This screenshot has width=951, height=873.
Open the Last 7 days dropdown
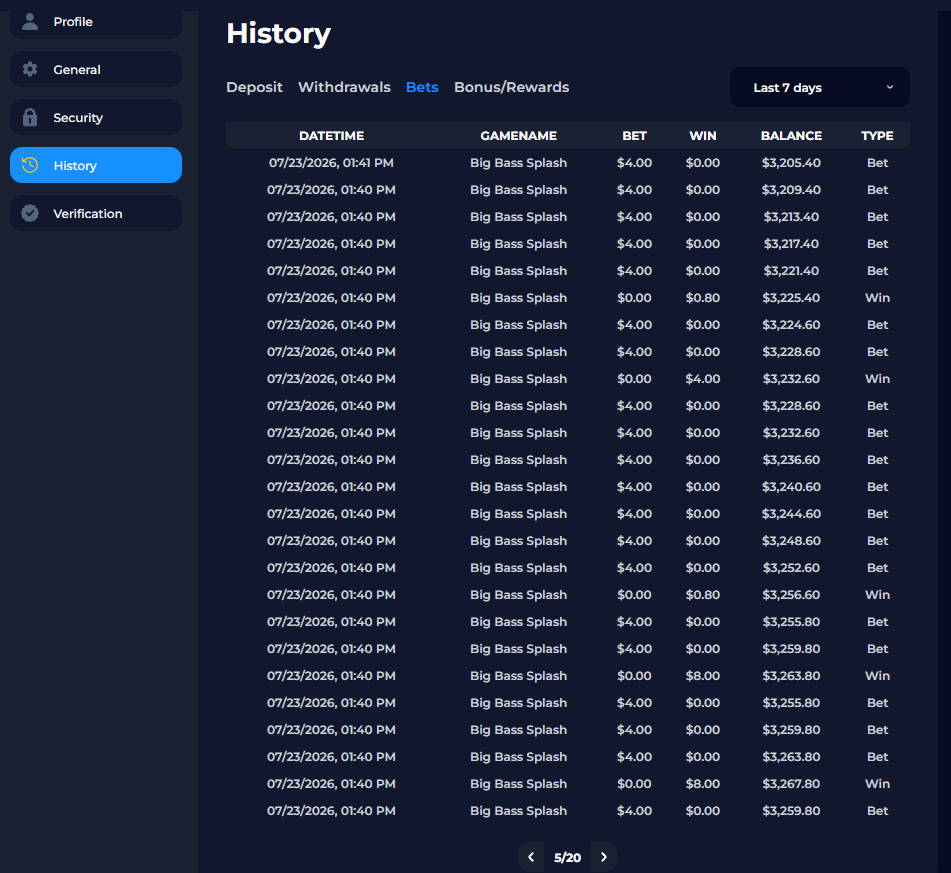[819, 87]
